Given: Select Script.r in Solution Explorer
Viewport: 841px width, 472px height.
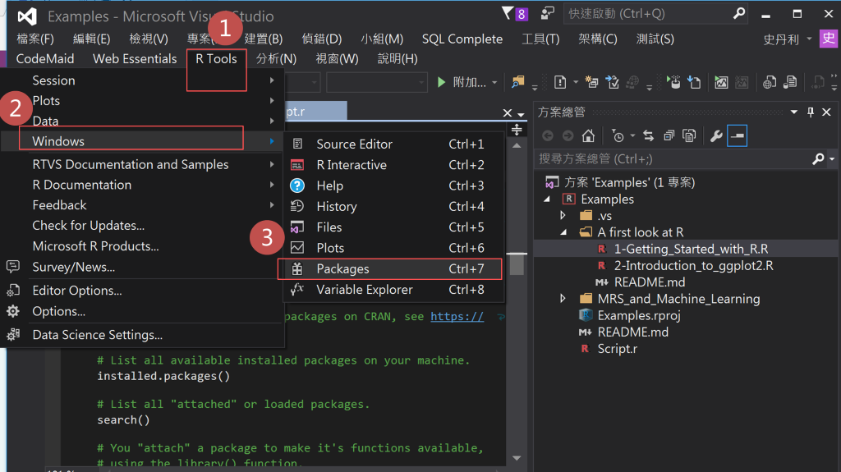Looking at the screenshot, I should (x=617, y=349).
